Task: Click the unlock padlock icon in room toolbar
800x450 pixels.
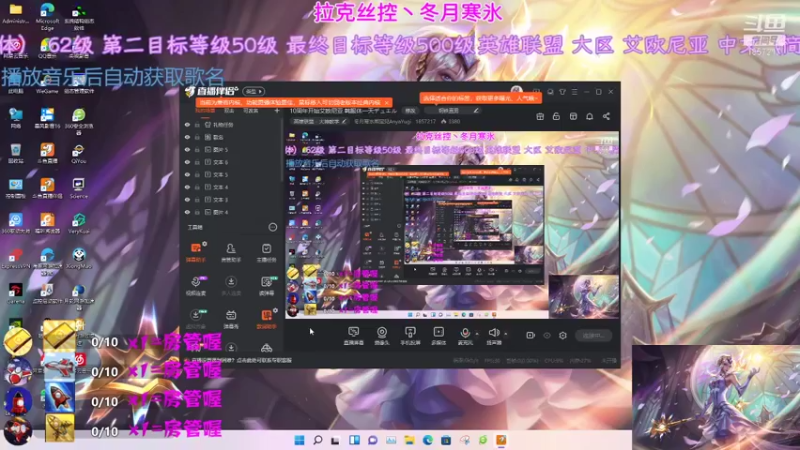Action: click(557, 116)
